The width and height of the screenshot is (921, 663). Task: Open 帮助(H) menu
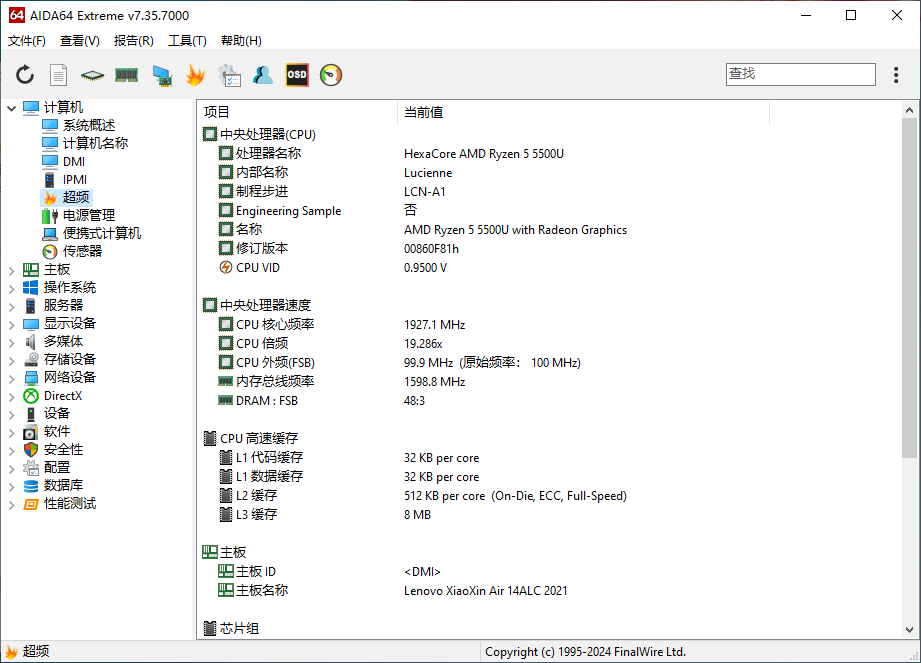point(241,41)
